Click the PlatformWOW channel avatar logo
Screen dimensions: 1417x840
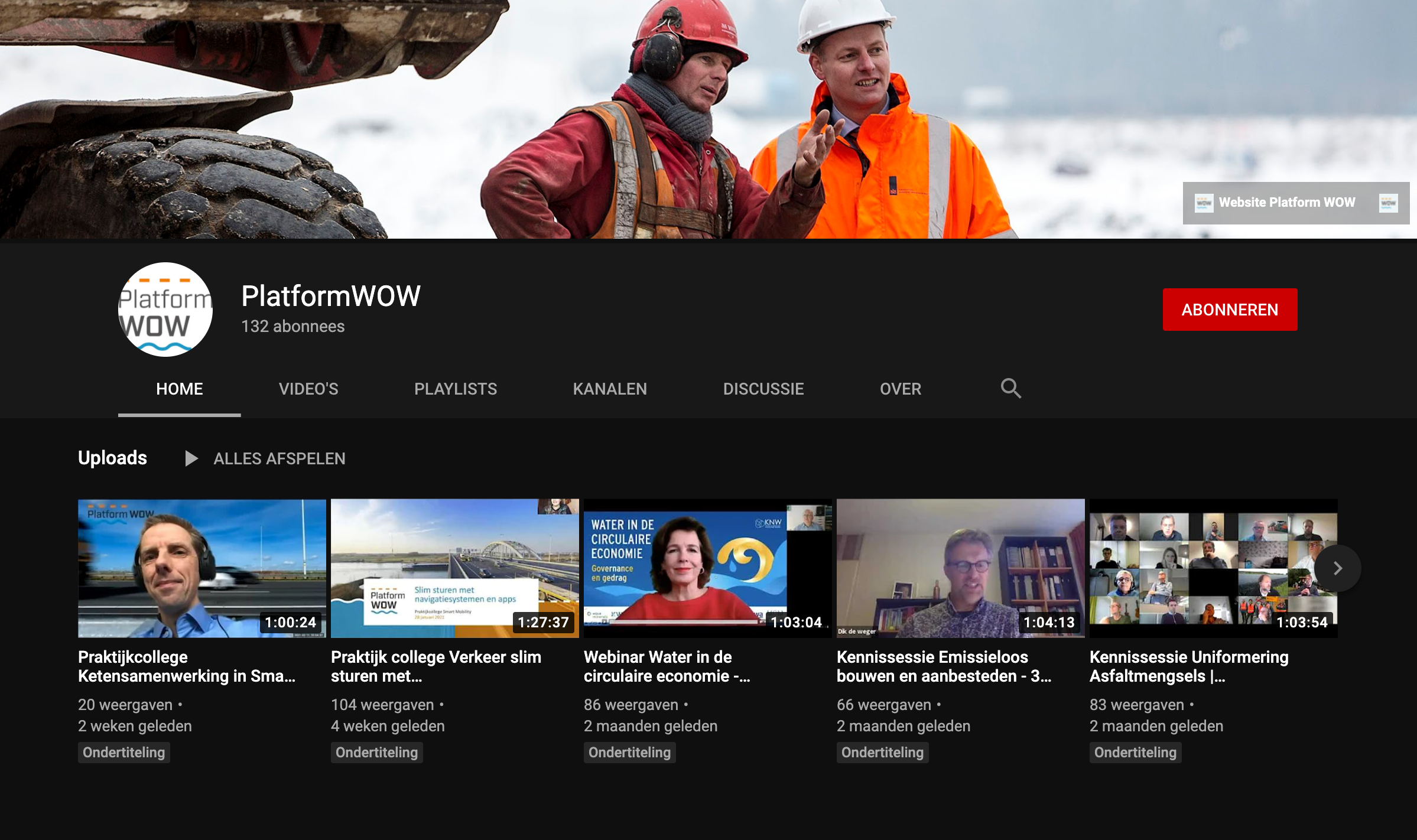tap(165, 310)
